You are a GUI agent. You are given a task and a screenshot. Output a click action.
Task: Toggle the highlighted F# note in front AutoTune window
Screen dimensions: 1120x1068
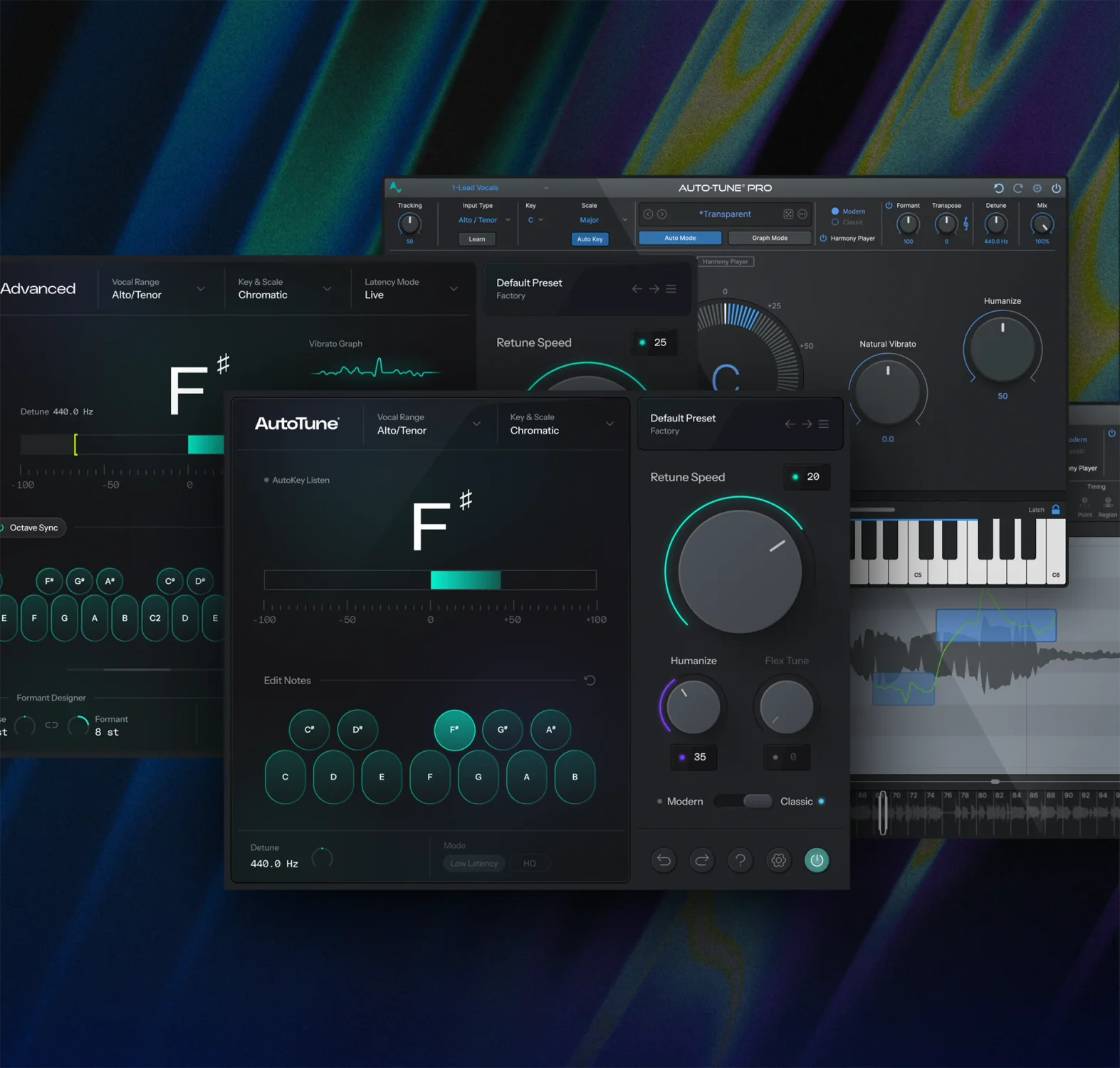[x=454, y=730]
